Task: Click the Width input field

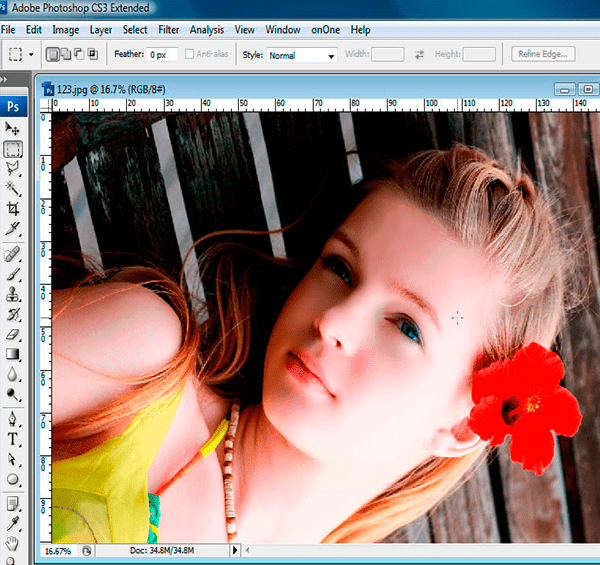Action: coord(387,54)
